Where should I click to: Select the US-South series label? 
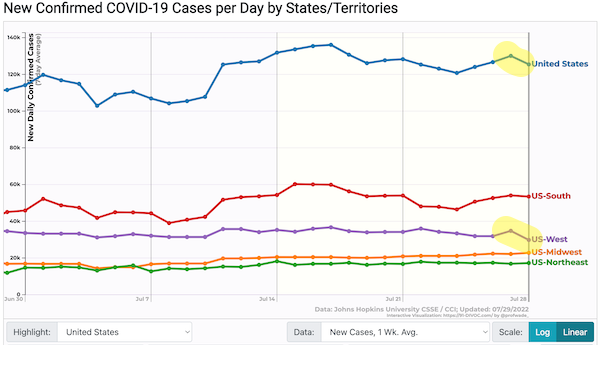point(551,196)
